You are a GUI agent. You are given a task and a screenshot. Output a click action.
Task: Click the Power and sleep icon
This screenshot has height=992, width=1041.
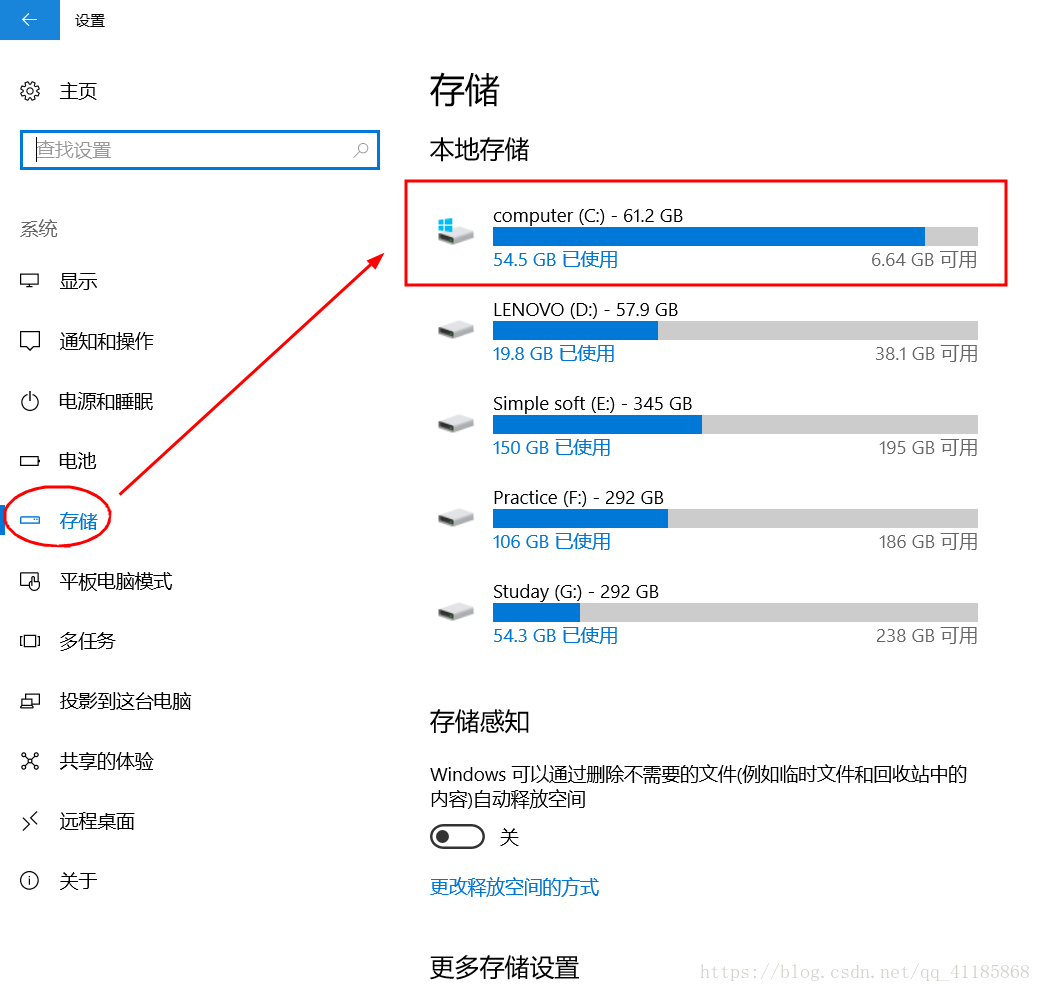pyautogui.click(x=30, y=401)
